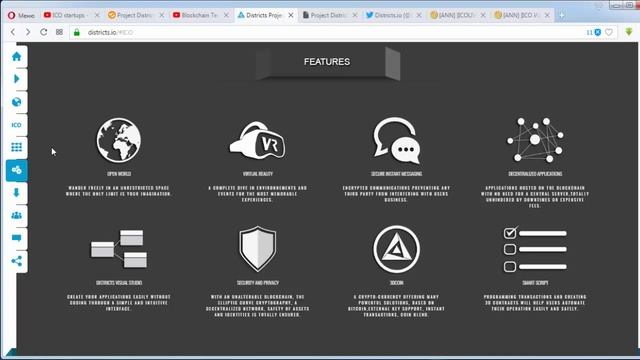Image resolution: width=640 pixels, height=360 pixels.
Task: Click the OPEN WORLD title text
Action: 119,174
